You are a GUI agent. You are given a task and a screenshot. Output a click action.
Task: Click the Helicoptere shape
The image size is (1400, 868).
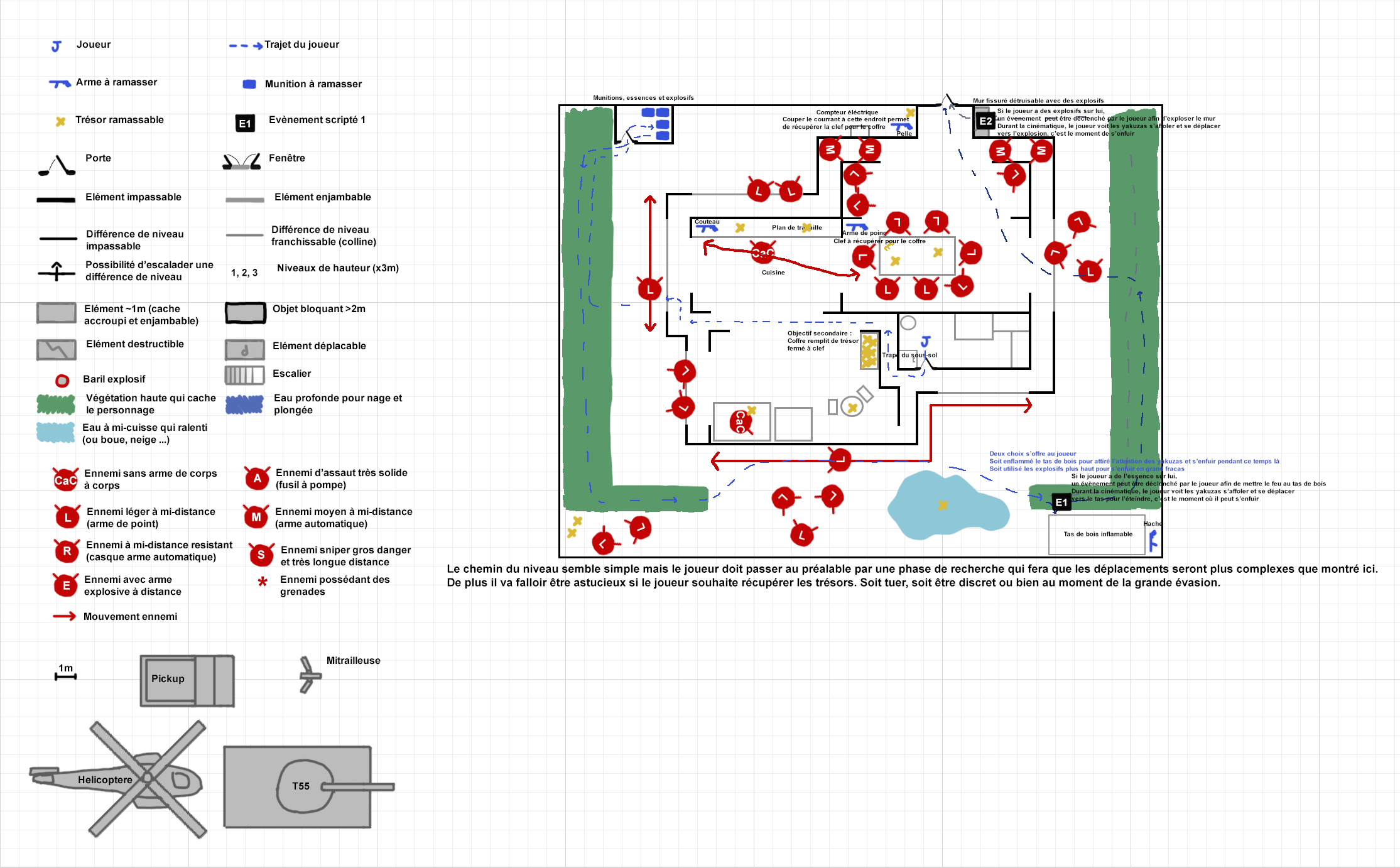[117, 779]
